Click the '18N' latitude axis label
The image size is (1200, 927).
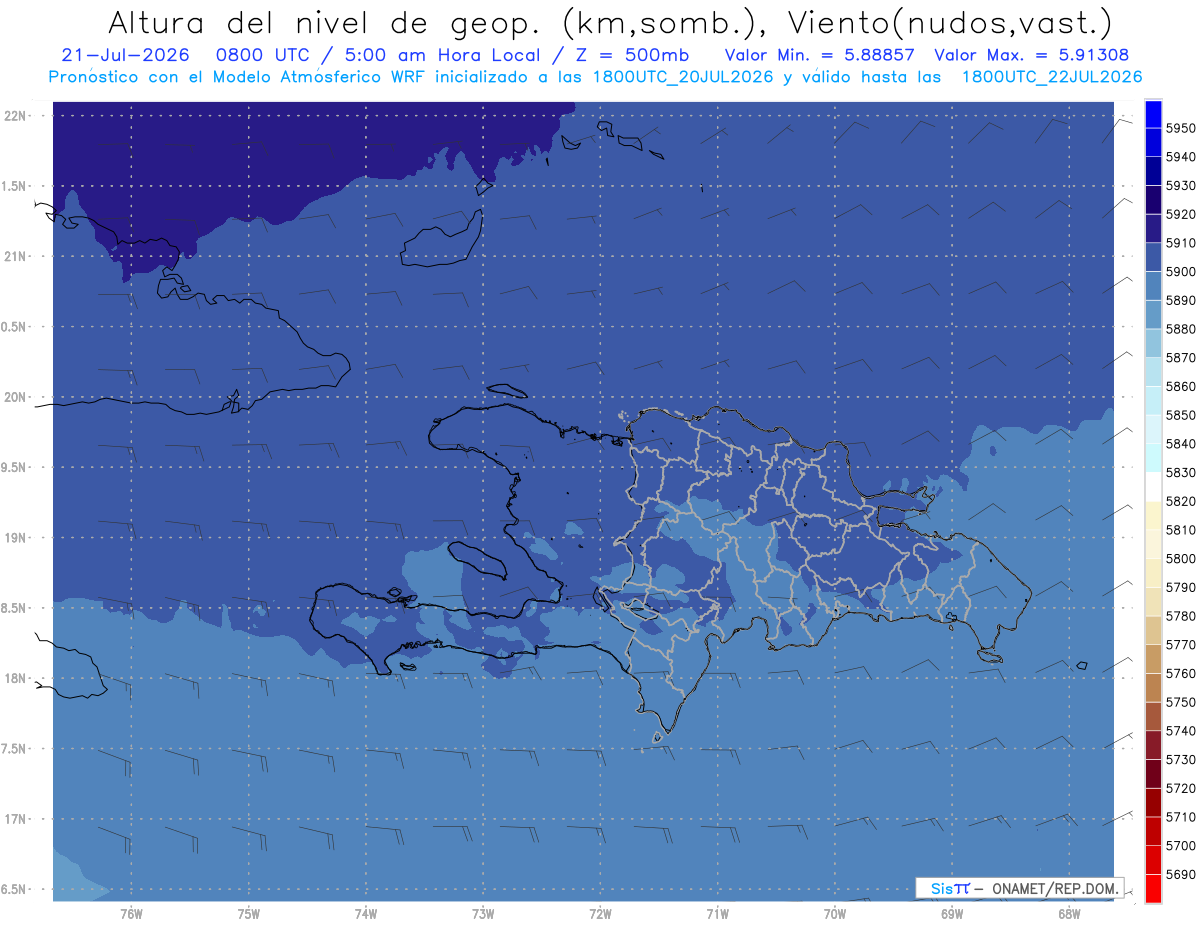(17, 678)
